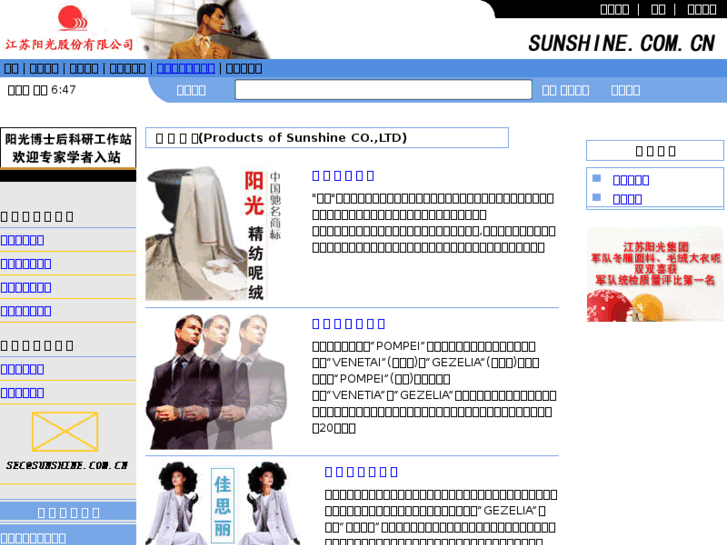
Task: Click the yellow envelope mail icon
Action: click(x=65, y=431)
